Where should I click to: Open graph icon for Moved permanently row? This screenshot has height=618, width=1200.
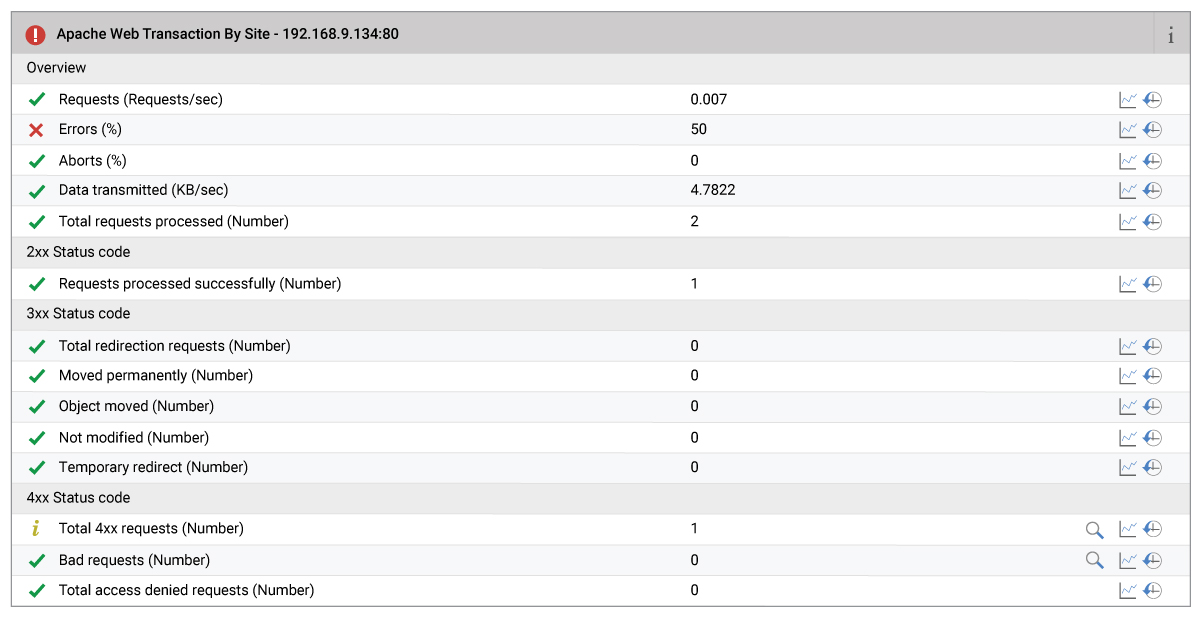pos(1128,376)
